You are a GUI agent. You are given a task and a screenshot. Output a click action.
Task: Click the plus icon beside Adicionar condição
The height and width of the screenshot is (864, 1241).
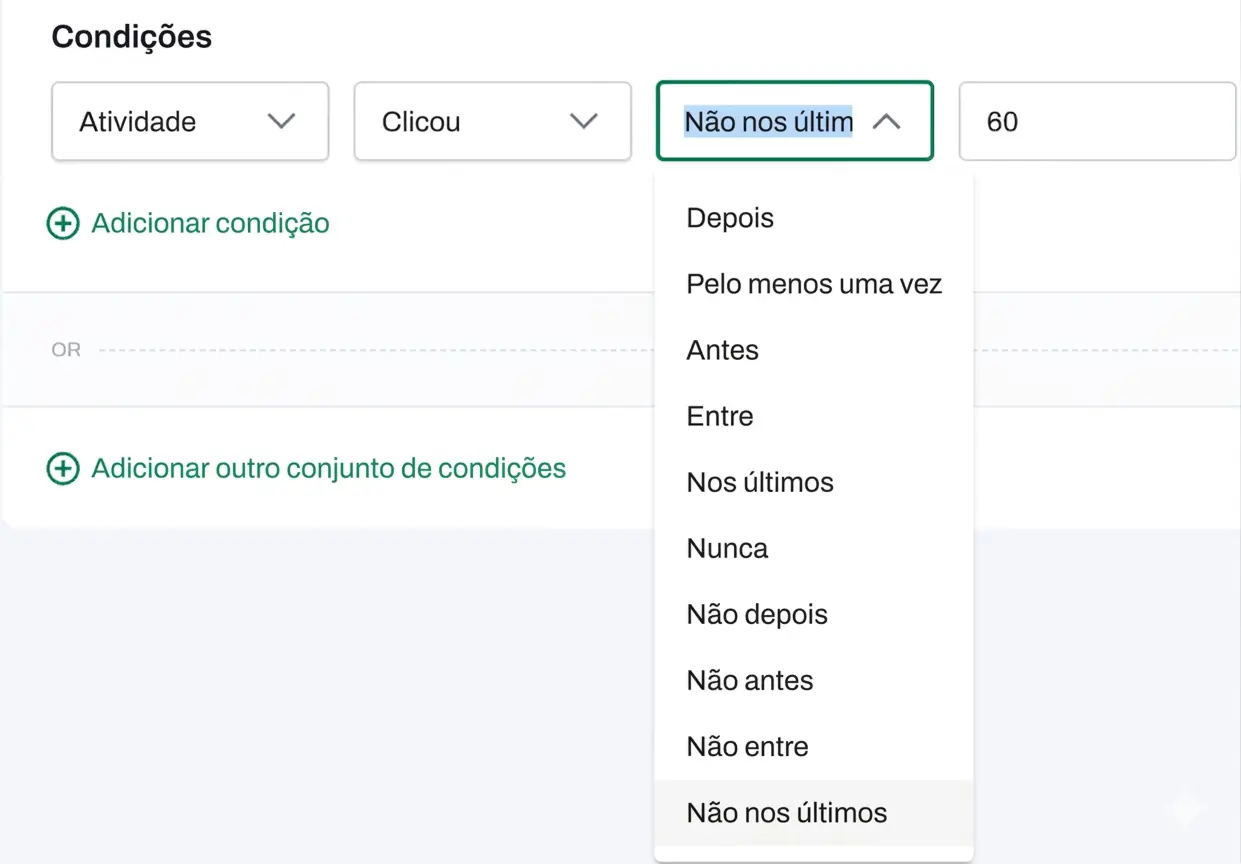pos(63,223)
